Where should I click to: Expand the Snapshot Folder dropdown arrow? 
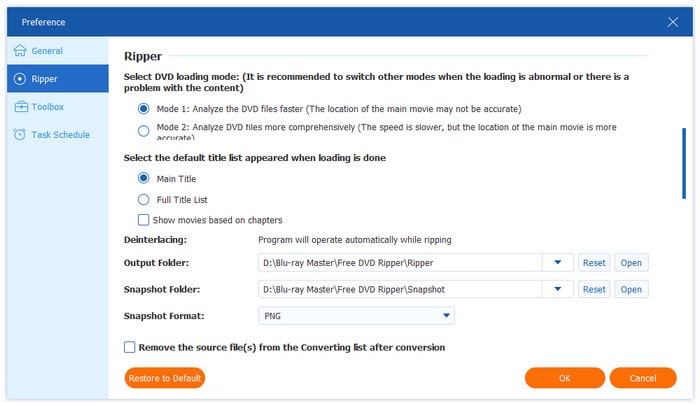(557, 289)
